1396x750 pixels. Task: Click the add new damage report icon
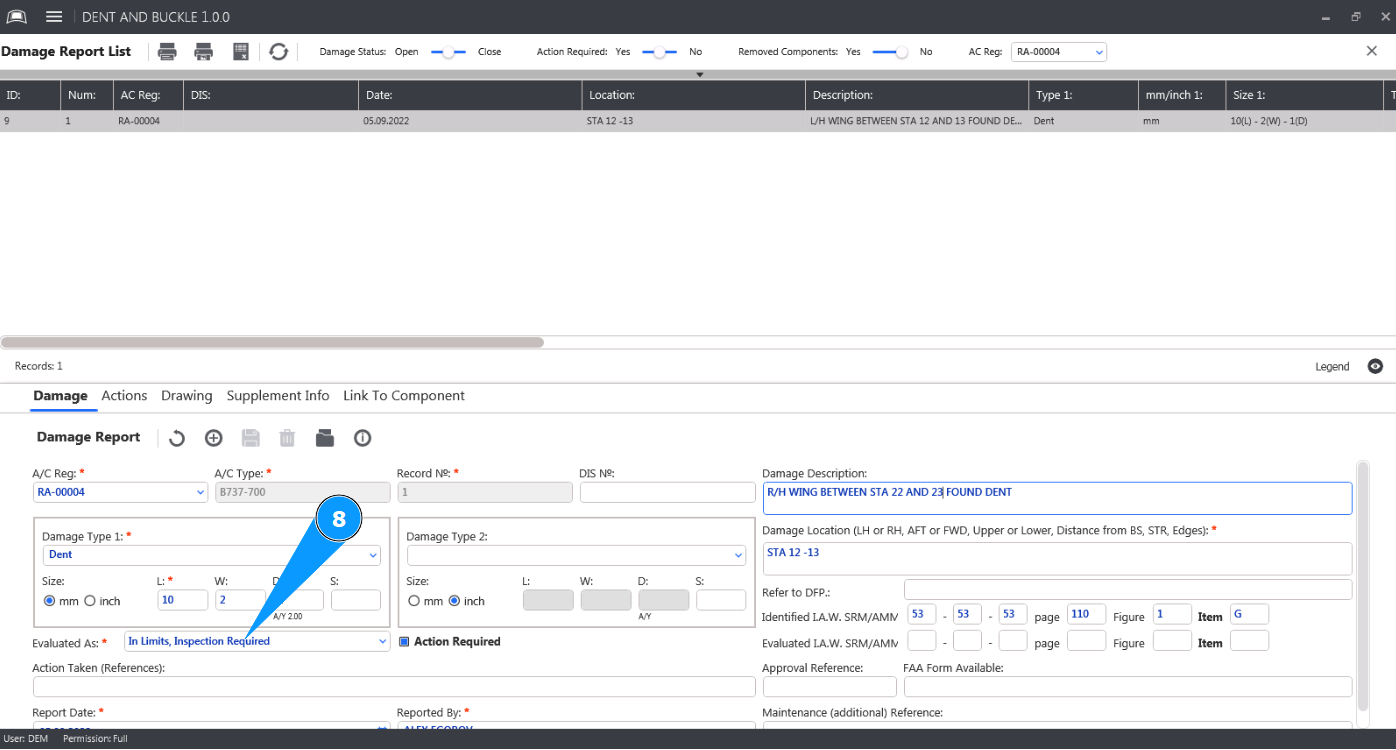213,438
